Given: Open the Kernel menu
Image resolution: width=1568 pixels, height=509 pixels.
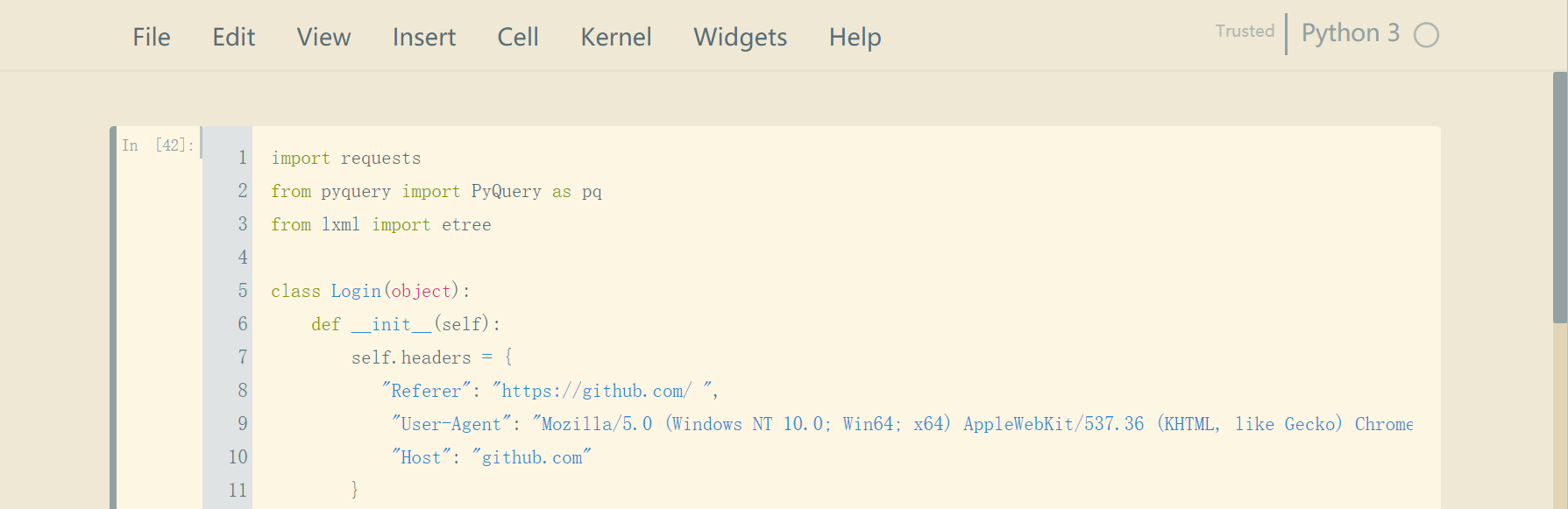Looking at the screenshot, I should click(615, 37).
